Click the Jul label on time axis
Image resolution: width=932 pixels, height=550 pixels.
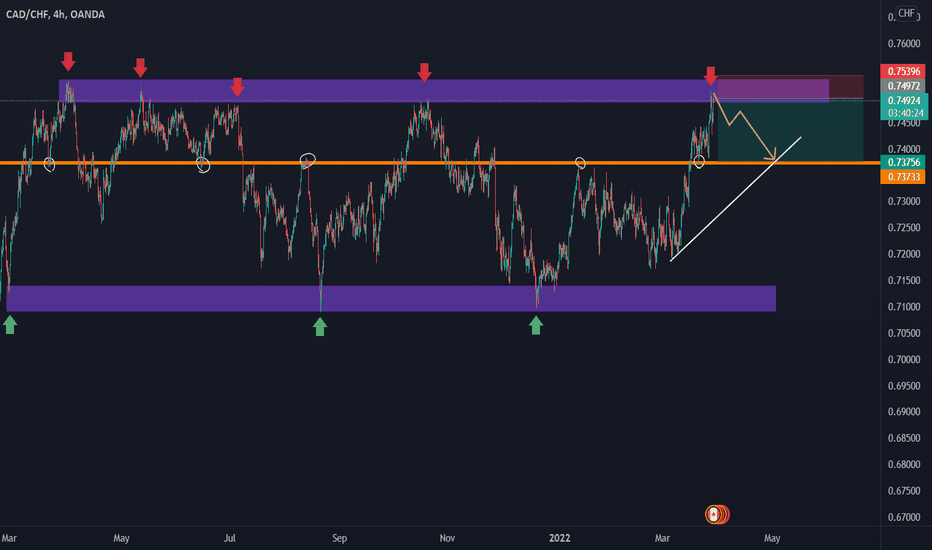pos(229,538)
